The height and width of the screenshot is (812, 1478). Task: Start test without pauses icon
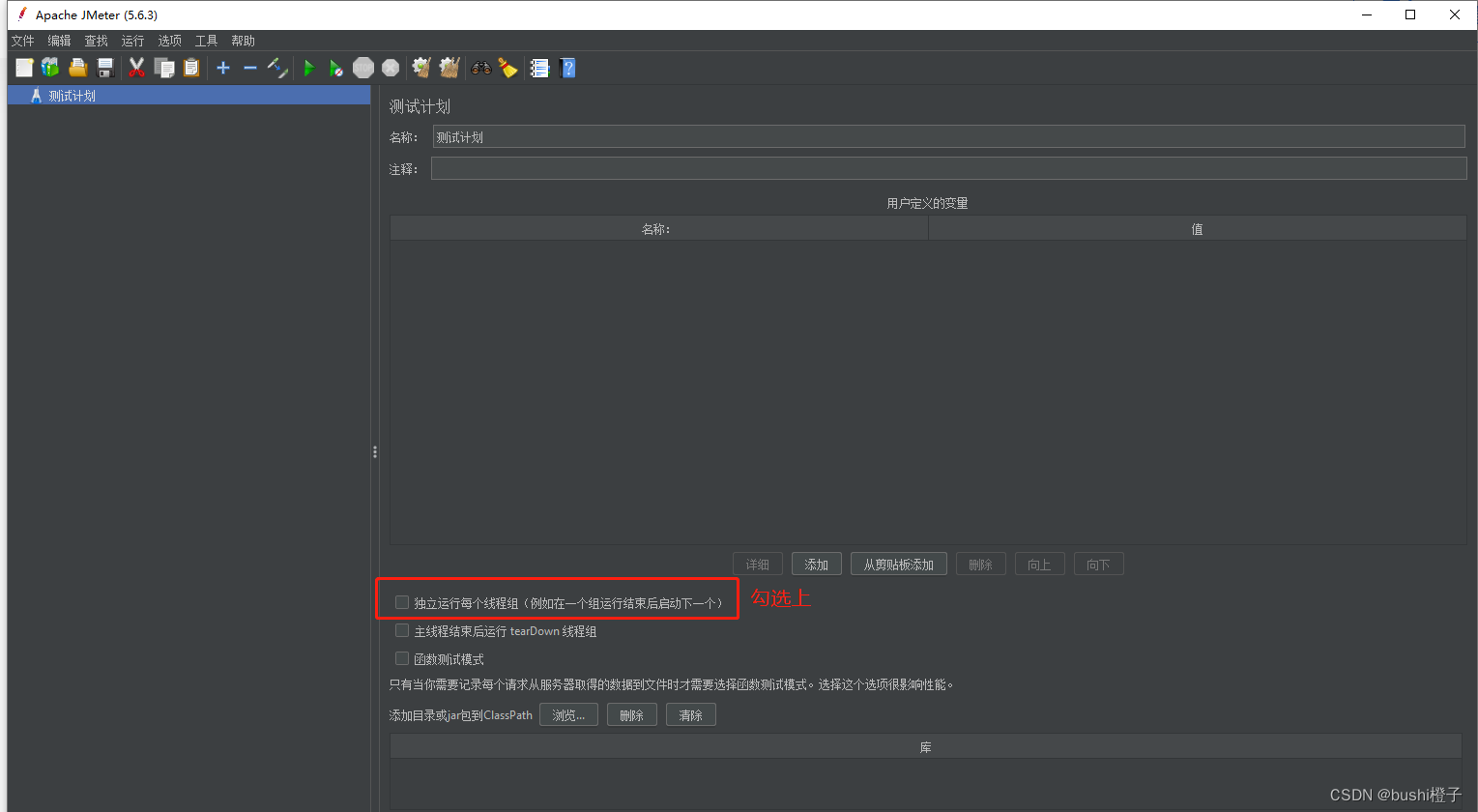point(335,68)
